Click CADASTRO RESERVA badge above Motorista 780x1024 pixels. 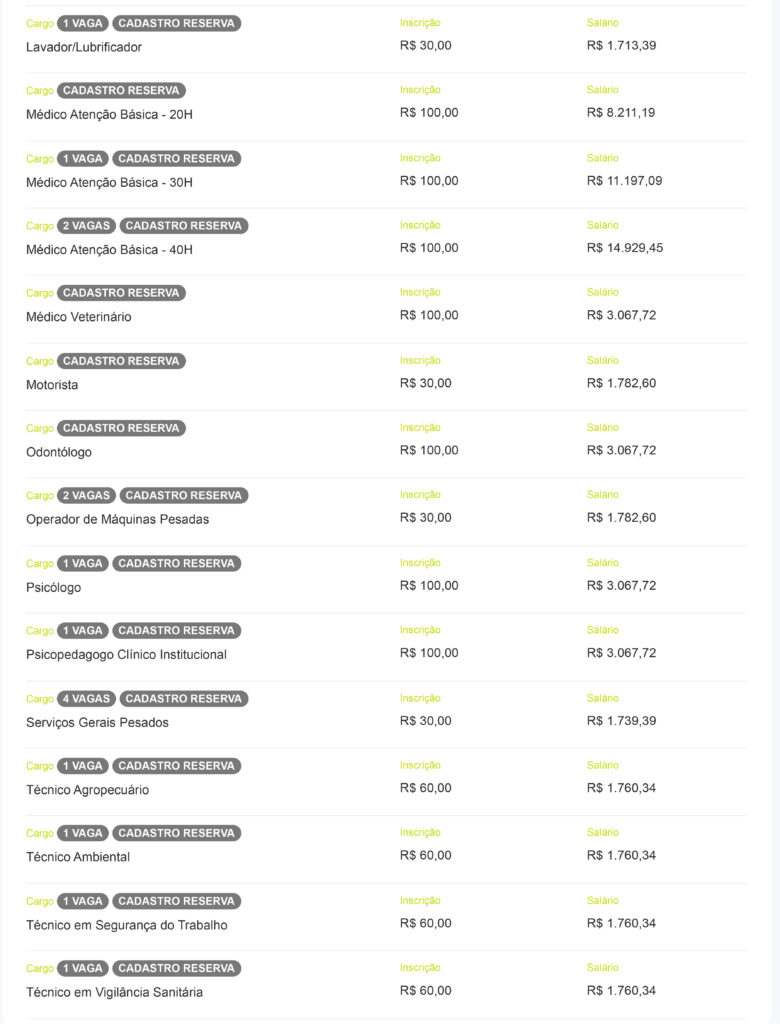121,361
